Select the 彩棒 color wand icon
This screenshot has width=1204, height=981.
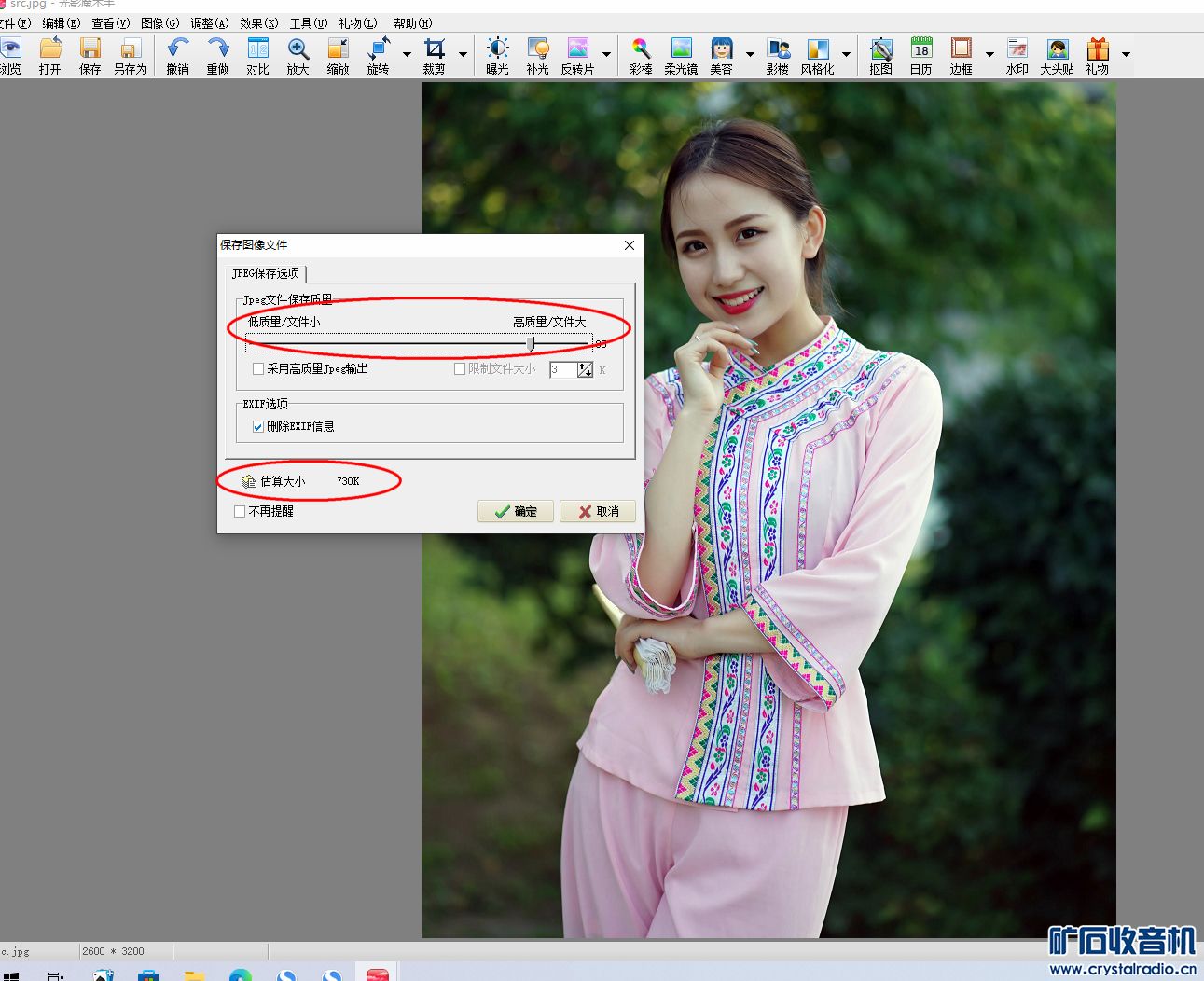click(641, 55)
